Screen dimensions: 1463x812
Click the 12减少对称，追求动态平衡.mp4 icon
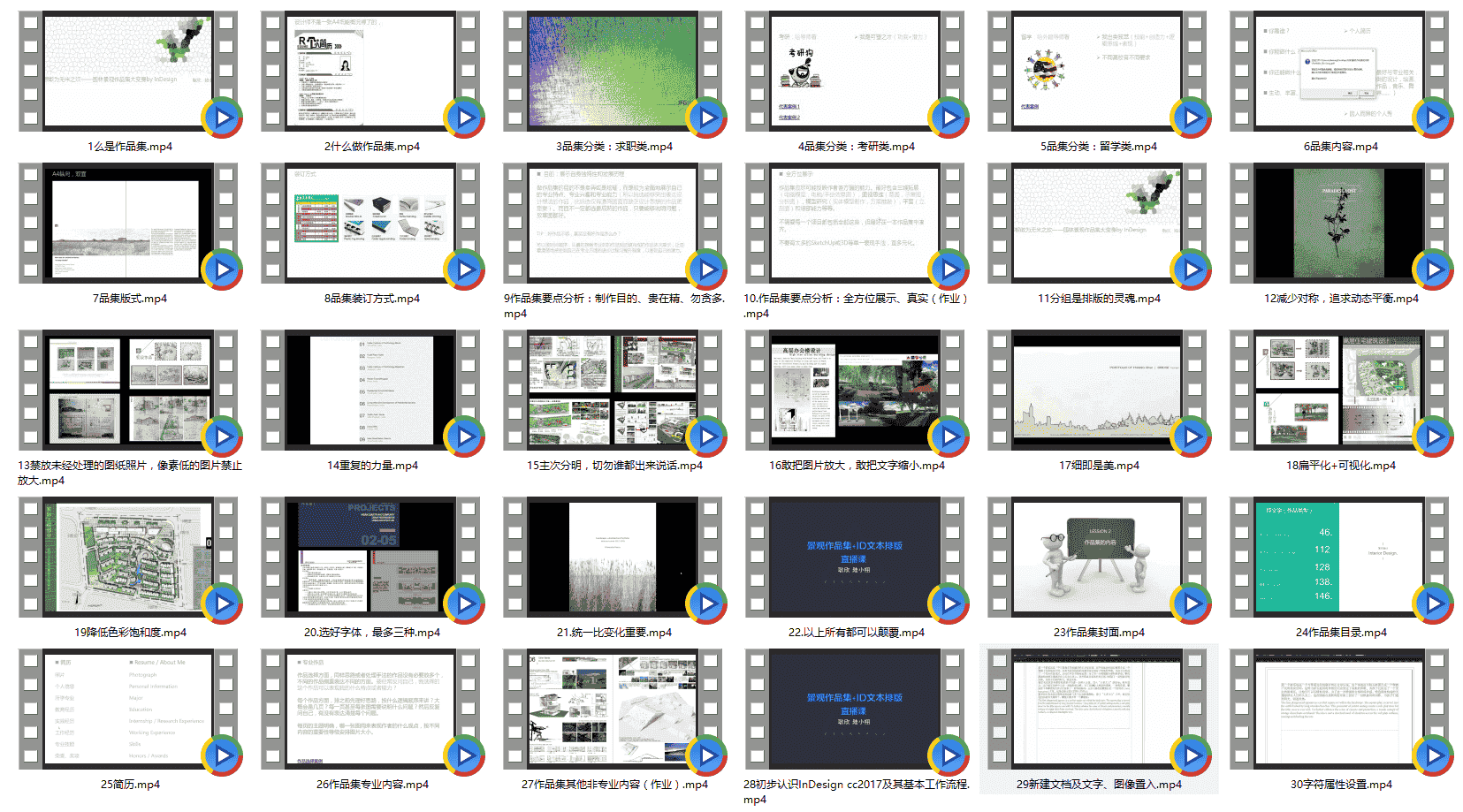1340,224
